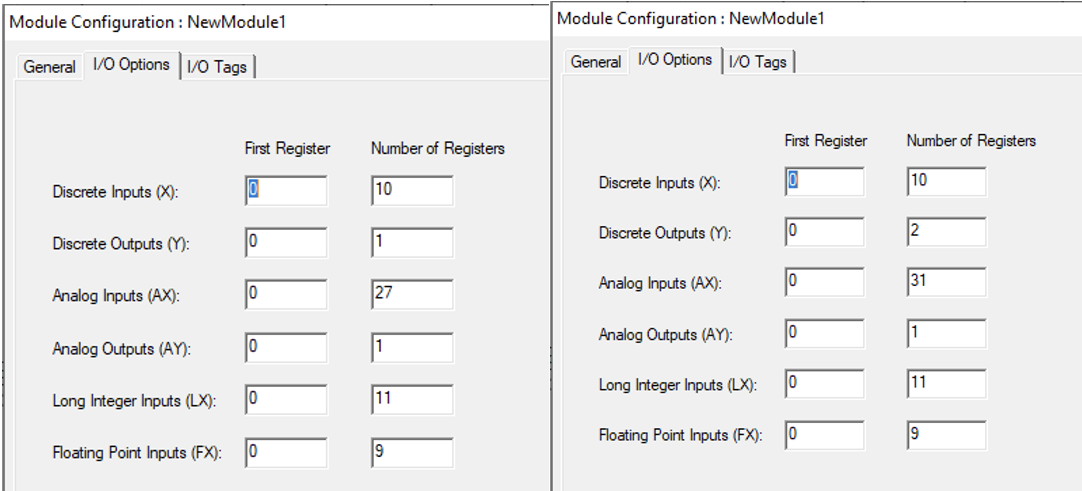Click Analog Inputs register count showing 31
Viewport: 1082px width, 491px height.
[946, 283]
